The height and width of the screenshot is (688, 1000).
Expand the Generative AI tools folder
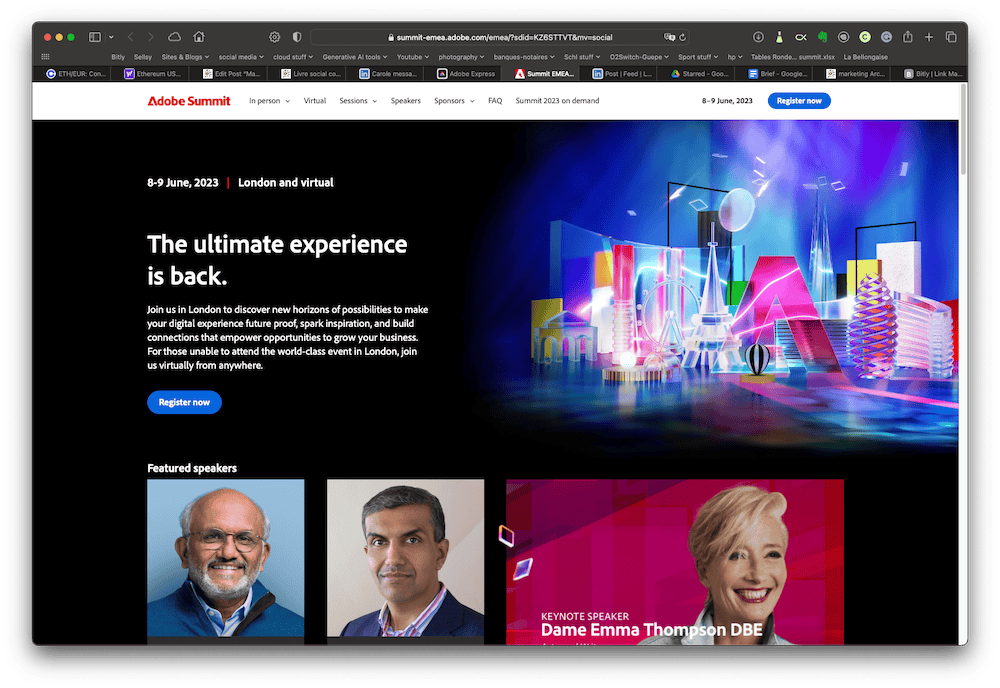[x=355, y=57]
